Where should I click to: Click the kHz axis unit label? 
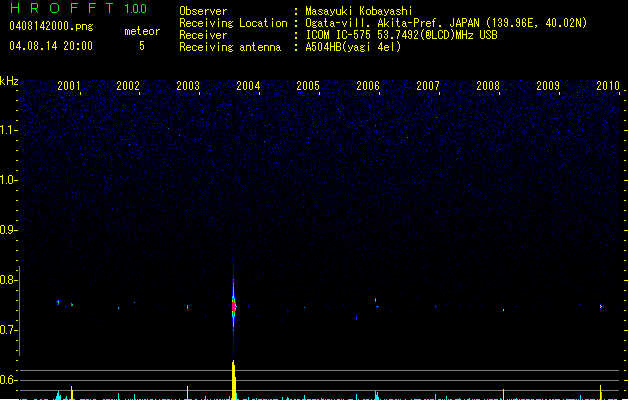9,81
